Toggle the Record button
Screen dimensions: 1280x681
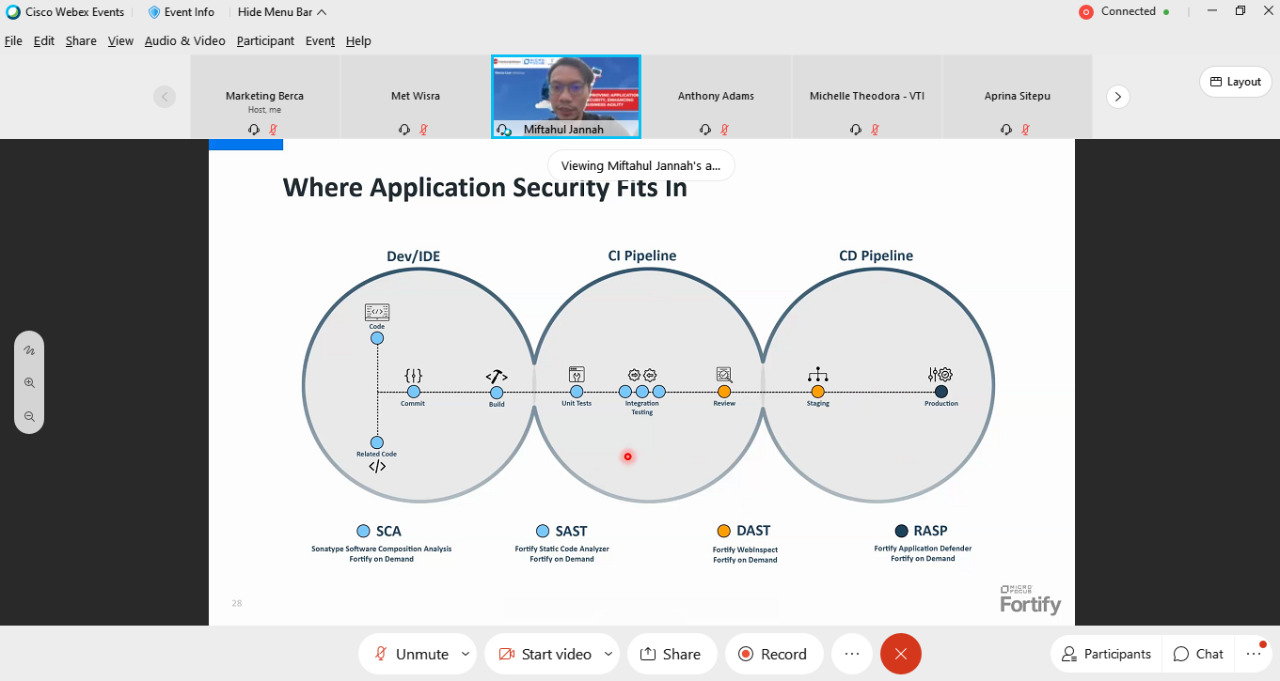773,654
